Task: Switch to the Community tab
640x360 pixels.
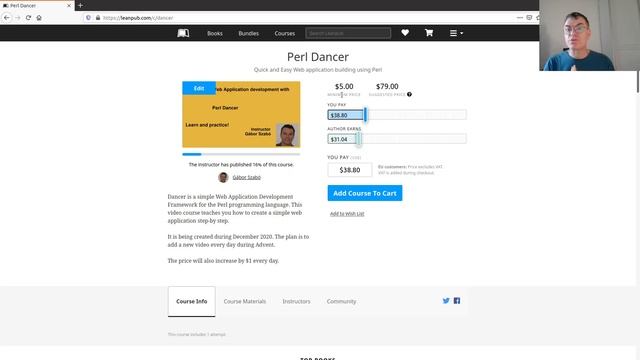Action: point(341,301)
